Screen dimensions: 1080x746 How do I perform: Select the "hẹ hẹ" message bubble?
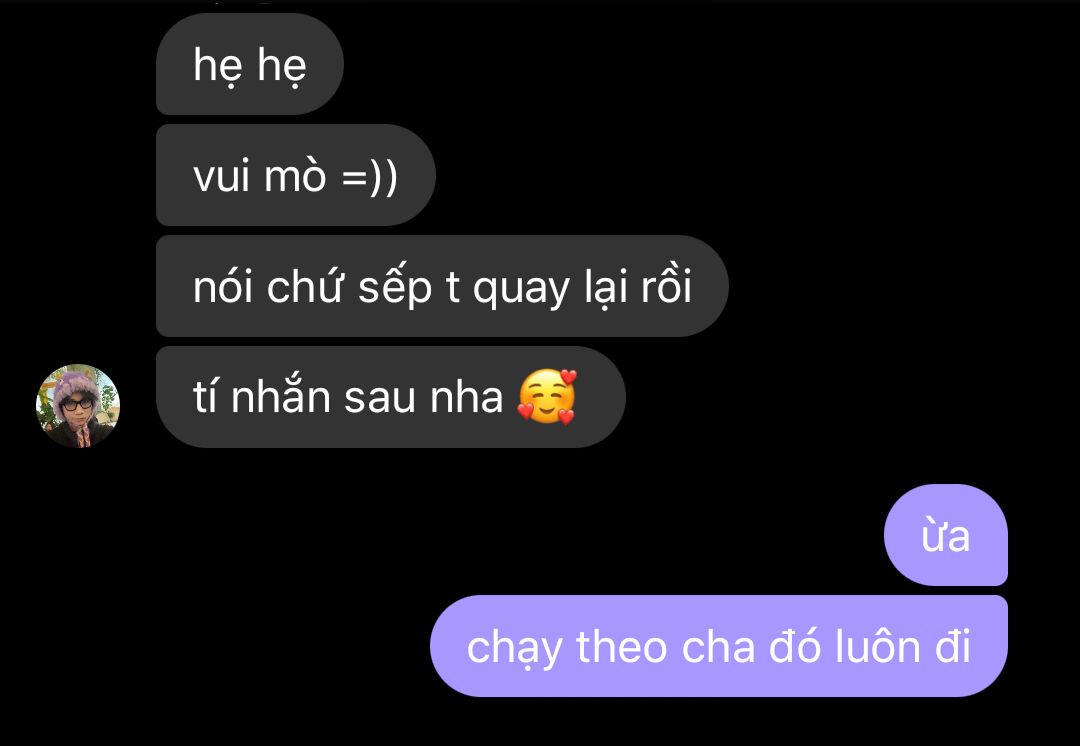point(250,64)
